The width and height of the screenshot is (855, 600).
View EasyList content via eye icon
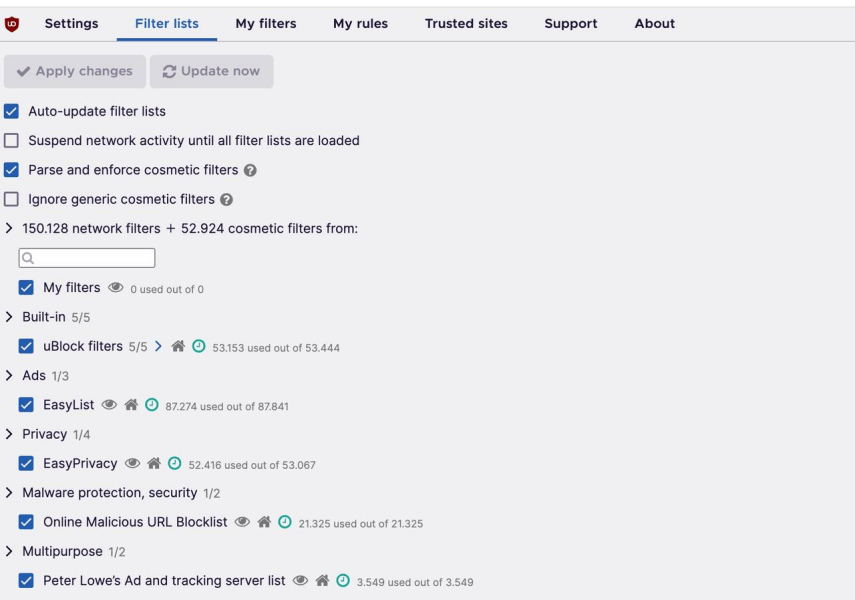click(109, 405)
